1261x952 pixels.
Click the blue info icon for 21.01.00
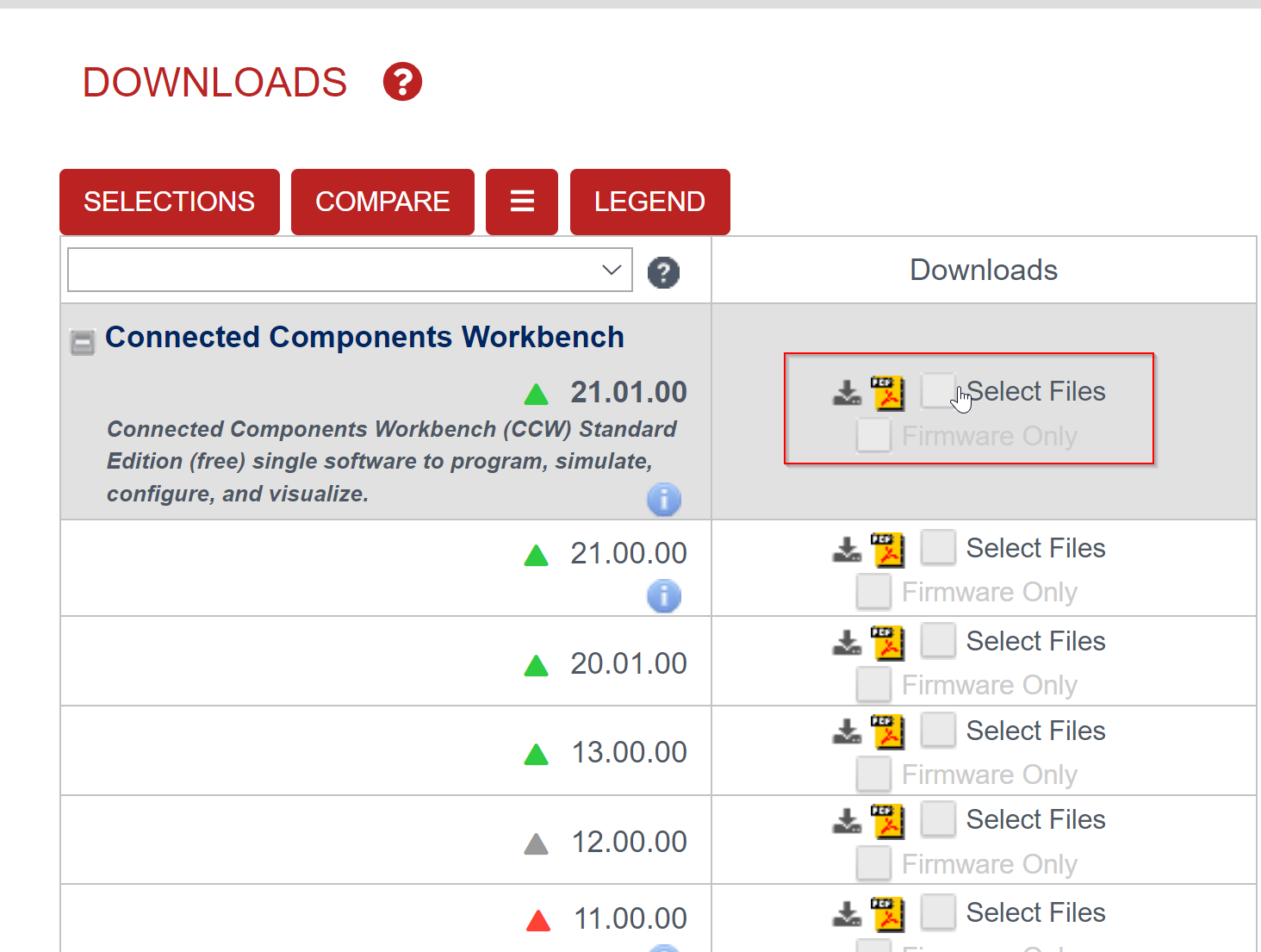664,500
